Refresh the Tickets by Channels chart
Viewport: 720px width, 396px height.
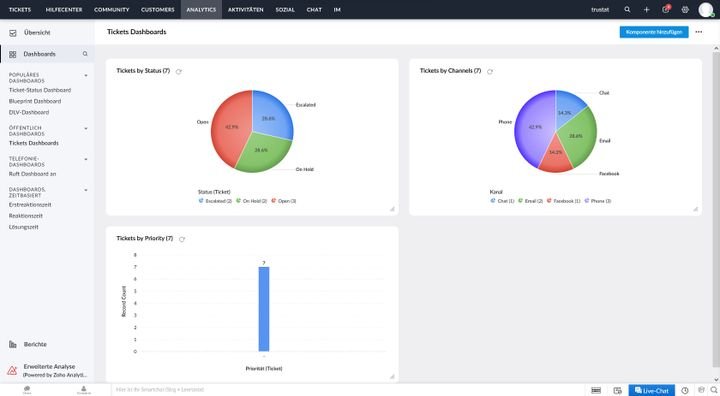[490, 71]
